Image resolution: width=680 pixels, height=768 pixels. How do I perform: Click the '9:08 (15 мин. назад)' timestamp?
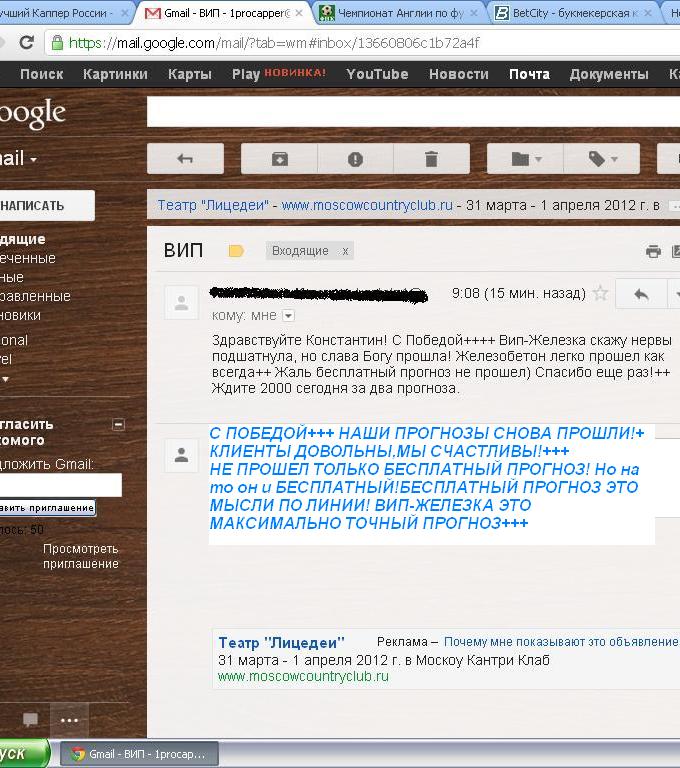519,293
